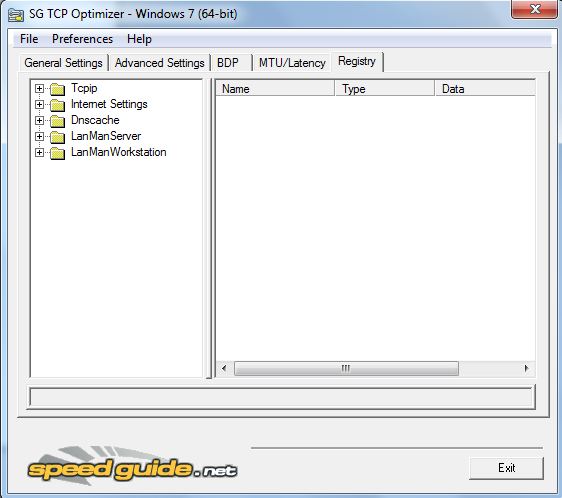Select the Dnscache folder icon

tap(57, 121)
